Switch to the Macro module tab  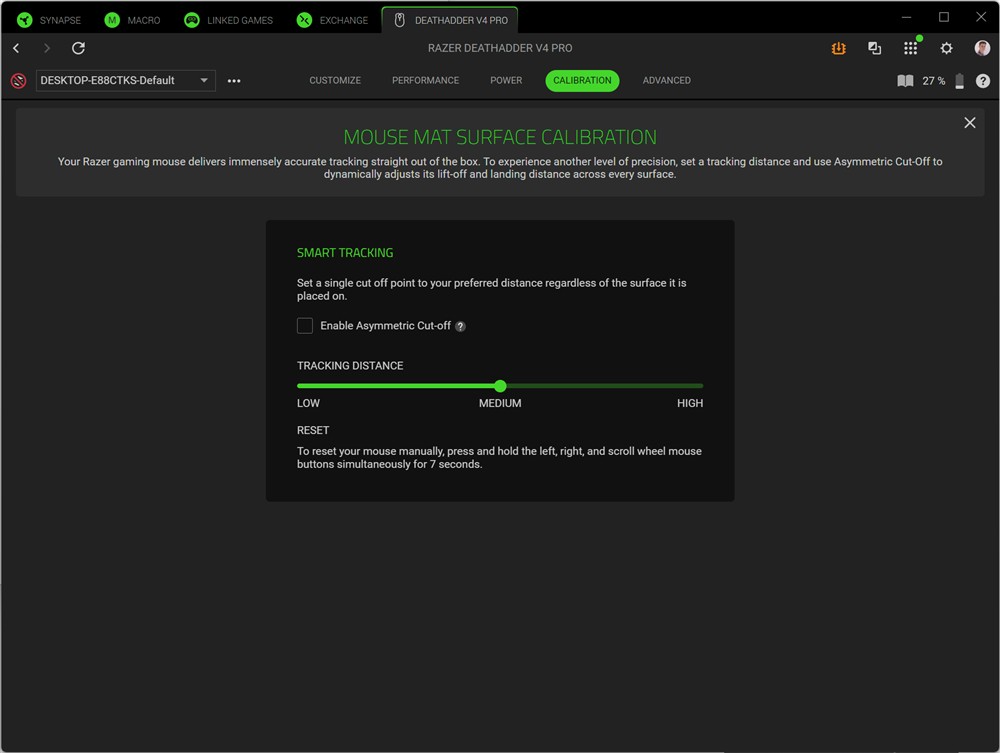coord(132,20)
